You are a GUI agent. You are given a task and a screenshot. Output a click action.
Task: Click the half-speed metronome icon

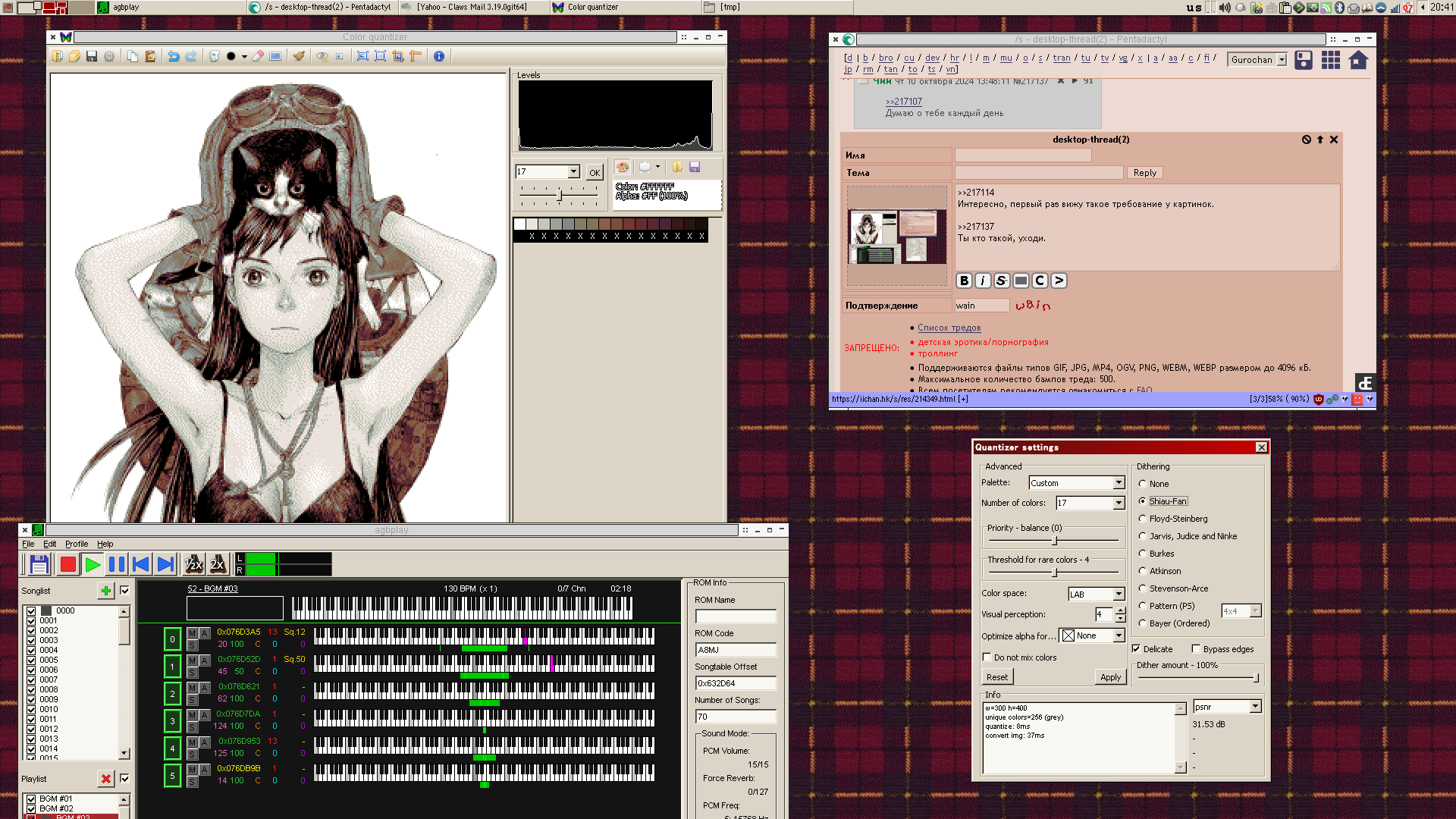(193, 564)
